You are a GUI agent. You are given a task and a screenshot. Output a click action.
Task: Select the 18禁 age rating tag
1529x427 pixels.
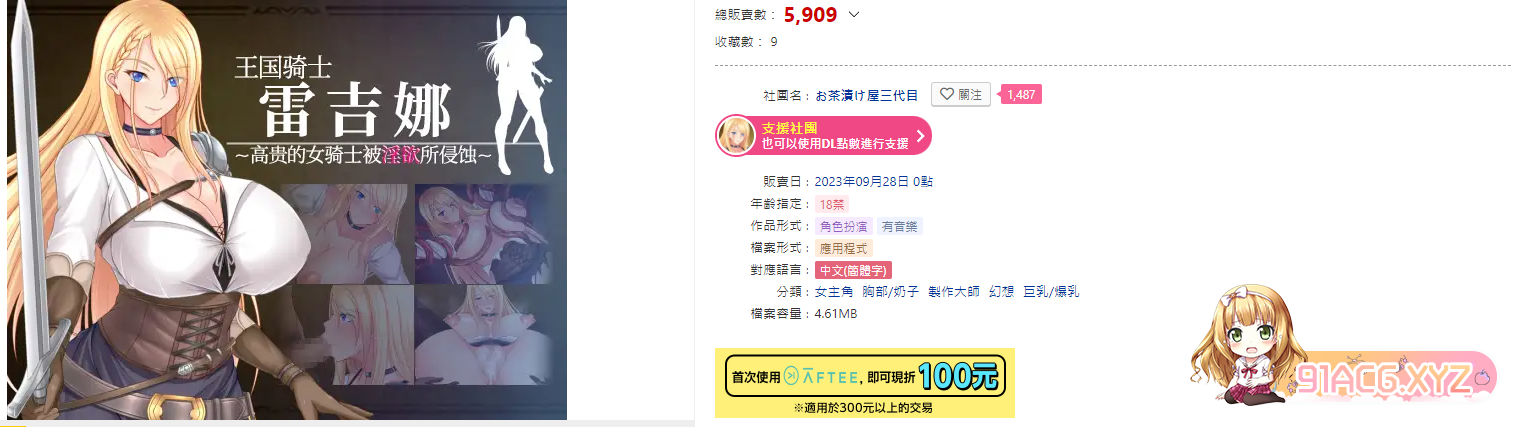coord(831,204)
